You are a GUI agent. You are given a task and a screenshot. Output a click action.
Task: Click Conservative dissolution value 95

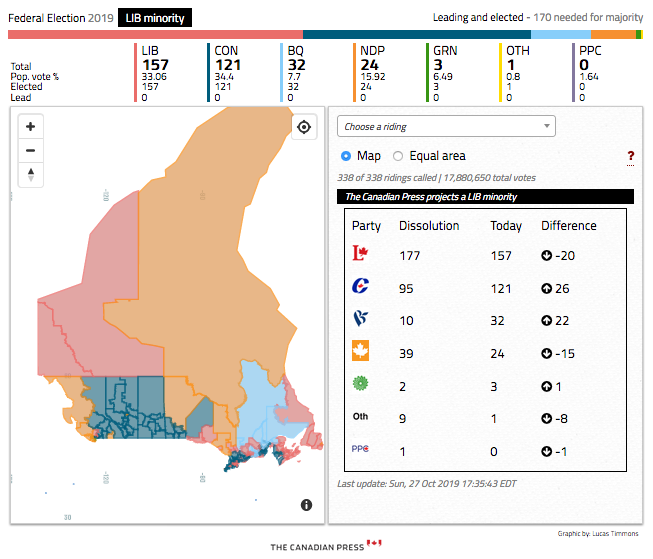point(406,289)
